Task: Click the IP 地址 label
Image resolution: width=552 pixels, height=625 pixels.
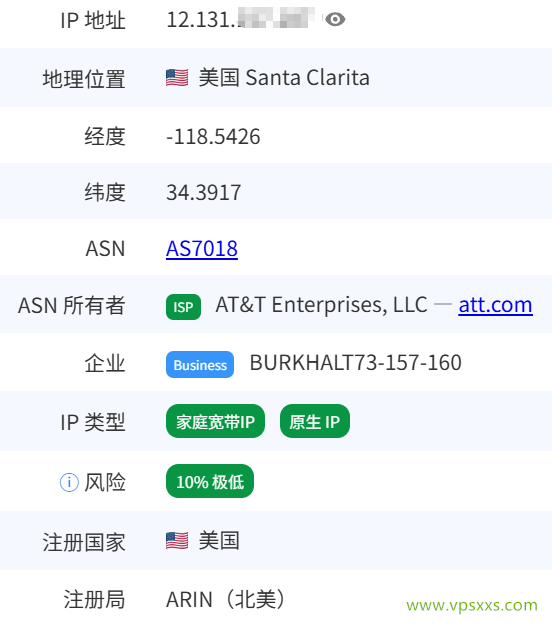Action: pyautogui.click(x=93, y=20)
